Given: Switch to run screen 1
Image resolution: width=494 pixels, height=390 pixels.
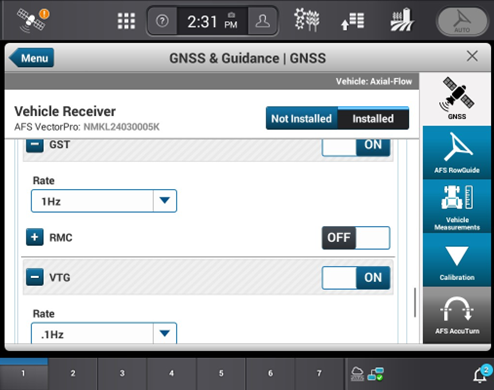Looking at the screenshot, I should 24,373.
